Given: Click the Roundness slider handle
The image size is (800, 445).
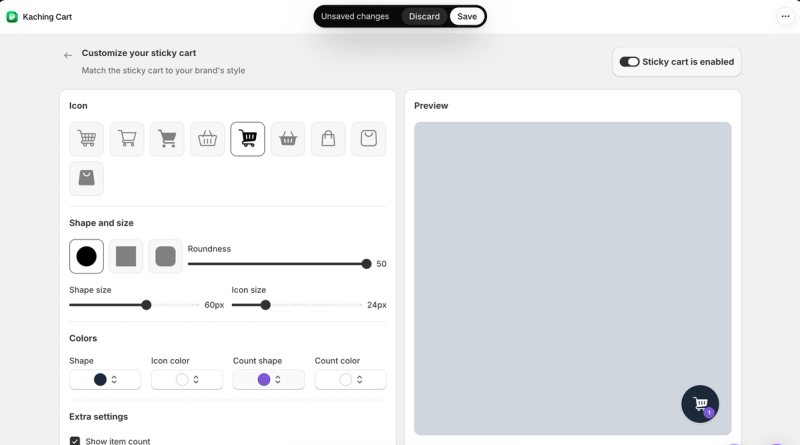Looking at the screenshot, I should (x=366, y=264).
